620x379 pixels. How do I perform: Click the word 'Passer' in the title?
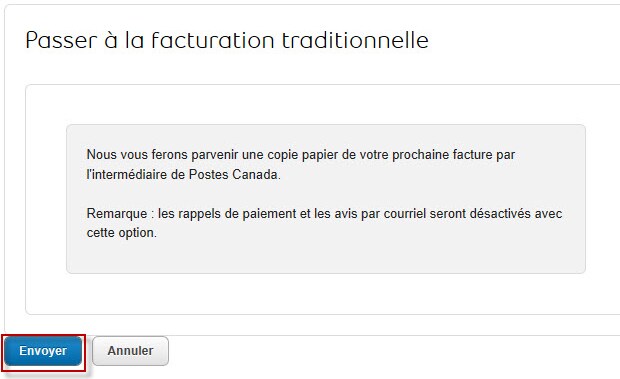(x=61, y=40)
